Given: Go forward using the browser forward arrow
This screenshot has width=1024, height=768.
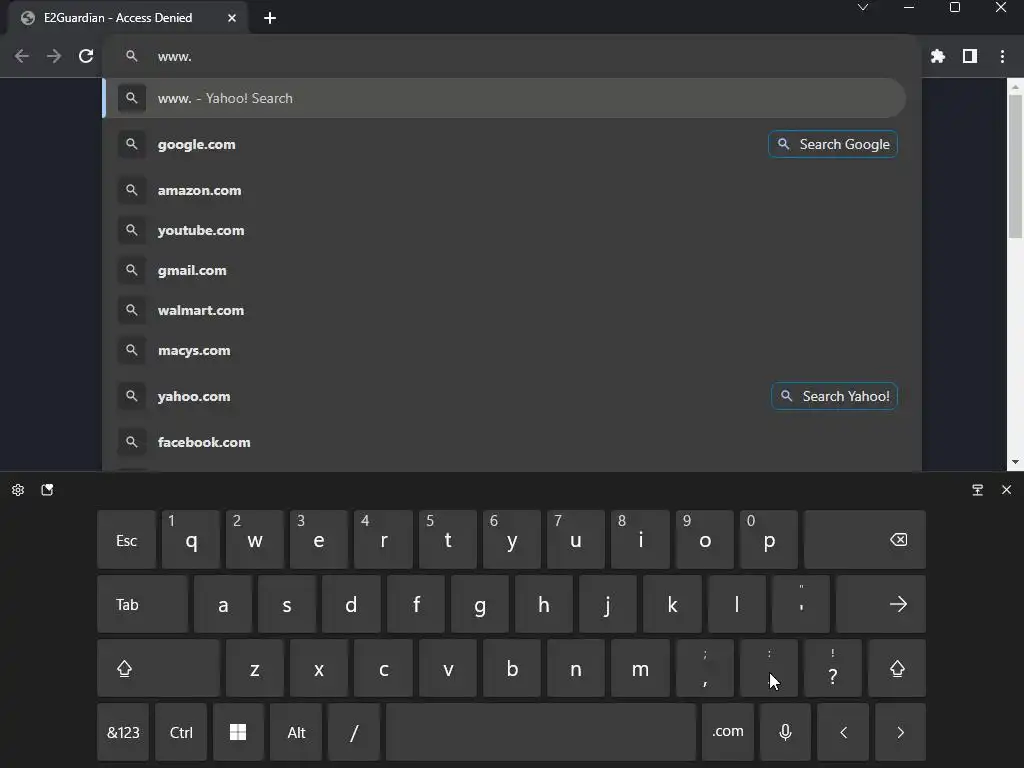Looking at the screenshot, I should click(54, 56).
